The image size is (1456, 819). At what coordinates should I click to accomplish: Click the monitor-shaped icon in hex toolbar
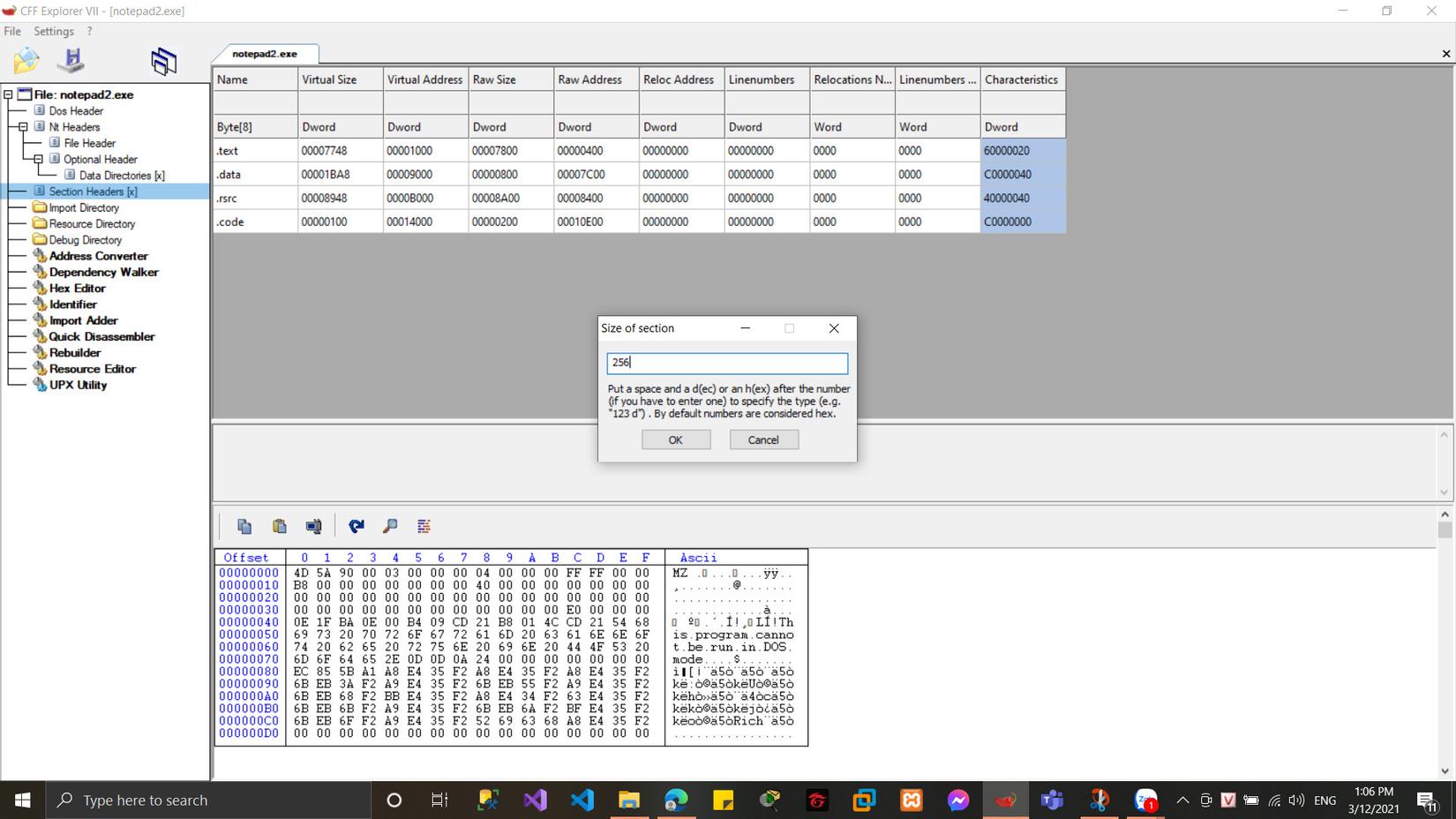click(313, 526)
